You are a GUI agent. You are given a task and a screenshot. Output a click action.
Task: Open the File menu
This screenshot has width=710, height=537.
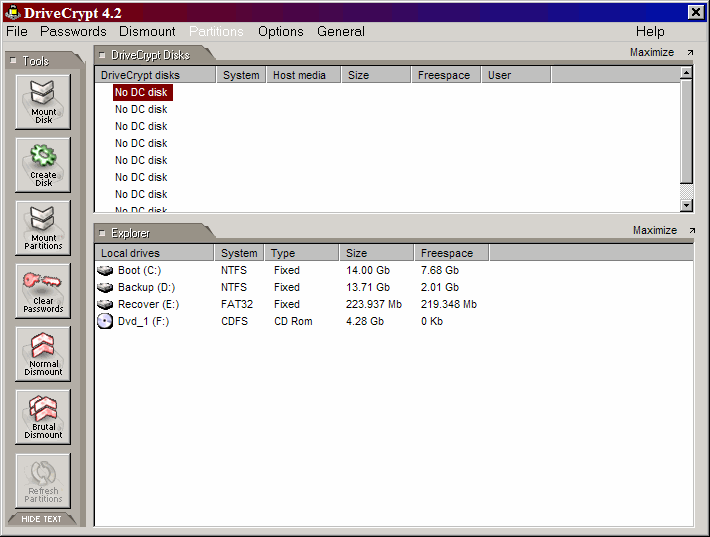[17, 31]
